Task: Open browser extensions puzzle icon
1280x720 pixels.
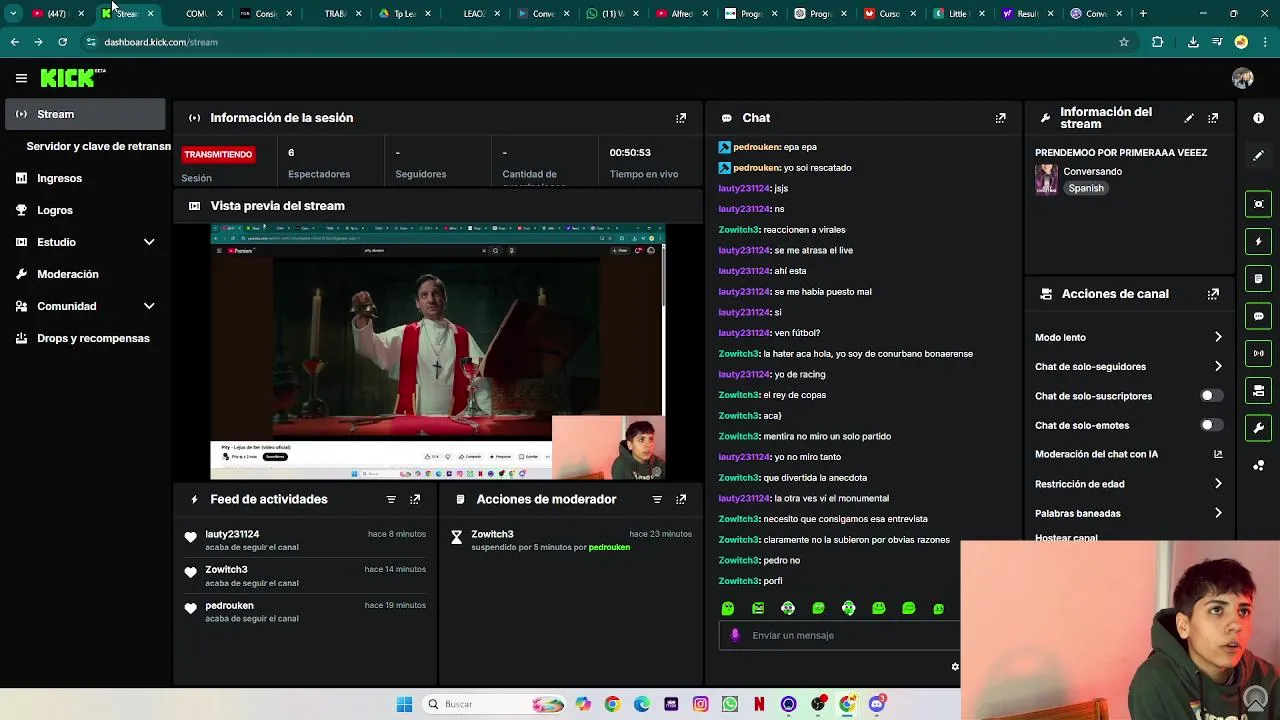Action: tap(1157, 42)
